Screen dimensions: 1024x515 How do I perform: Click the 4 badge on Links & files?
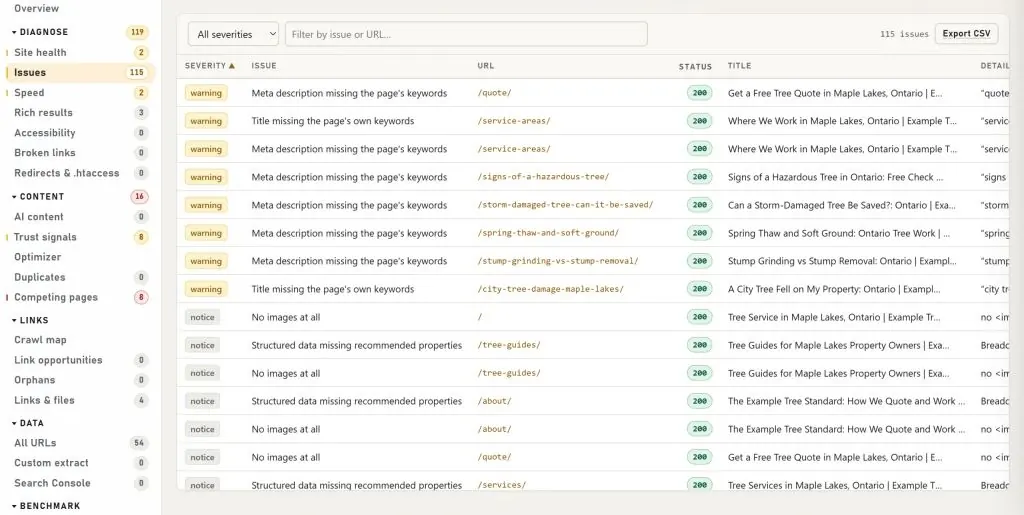pos(141,400)
